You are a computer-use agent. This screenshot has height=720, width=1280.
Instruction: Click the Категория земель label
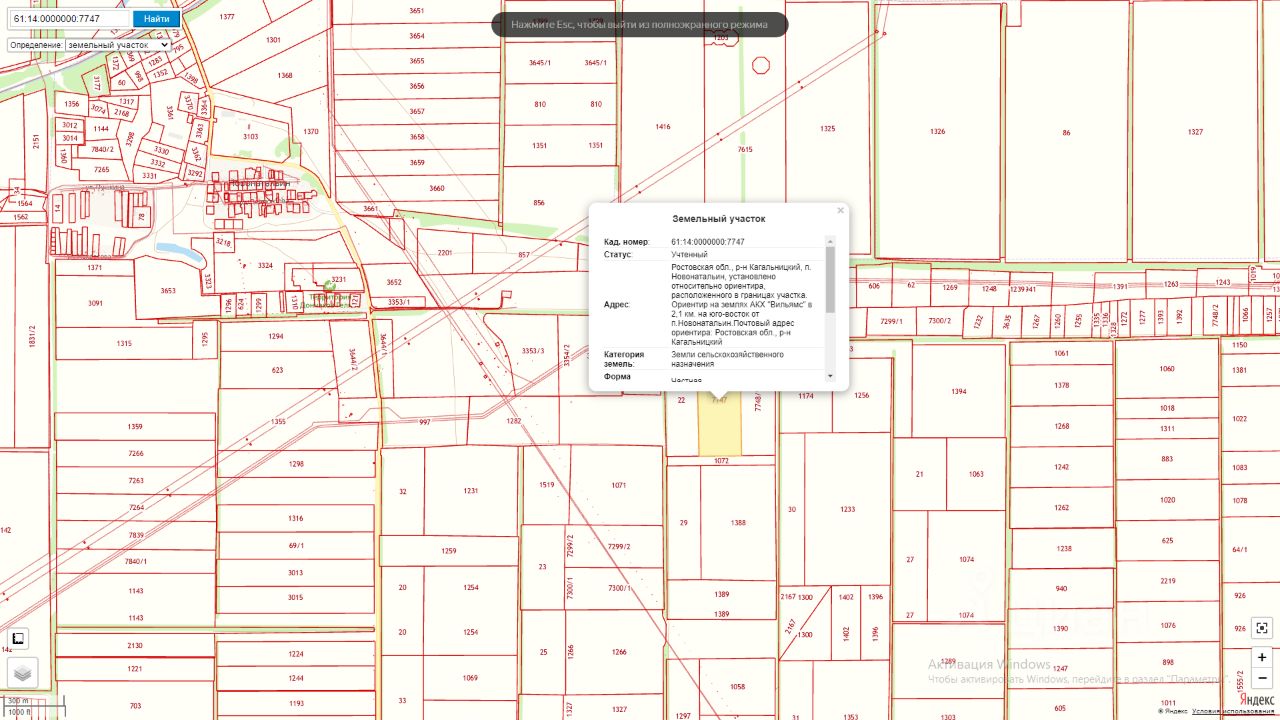pyautogui.click(x=624, y=359)
